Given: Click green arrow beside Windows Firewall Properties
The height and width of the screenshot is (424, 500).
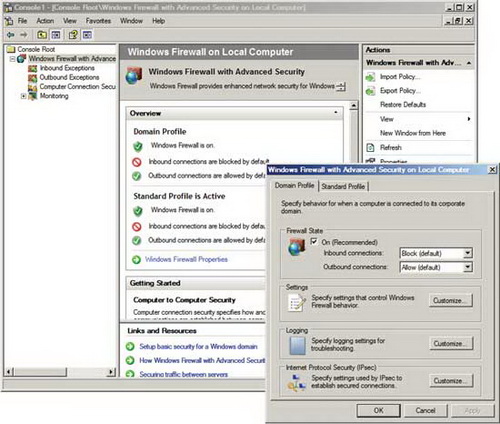Looking at the screenshot, I should coord(136,260).
